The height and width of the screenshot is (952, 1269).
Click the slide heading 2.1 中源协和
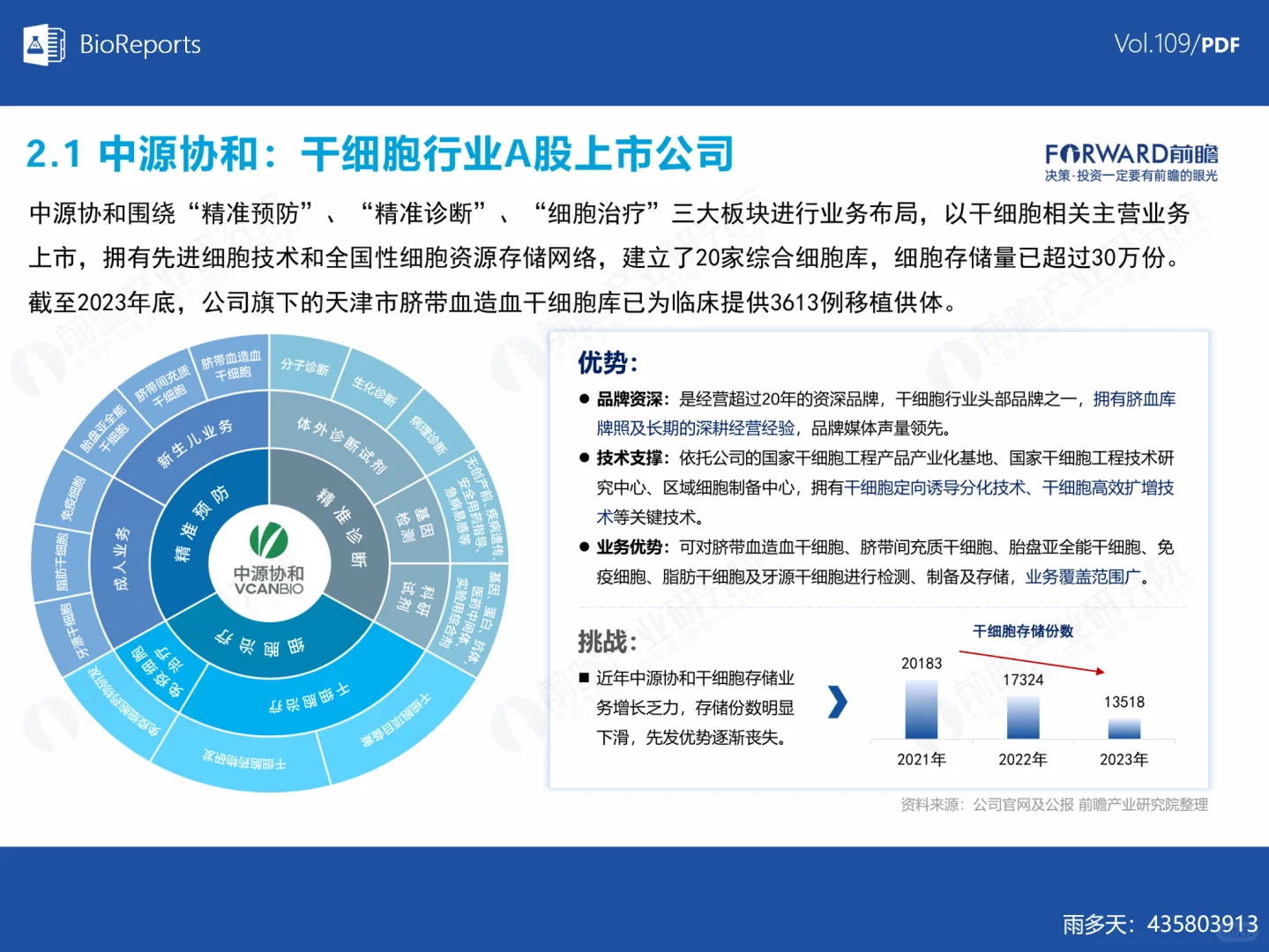(x=380, y=154)
